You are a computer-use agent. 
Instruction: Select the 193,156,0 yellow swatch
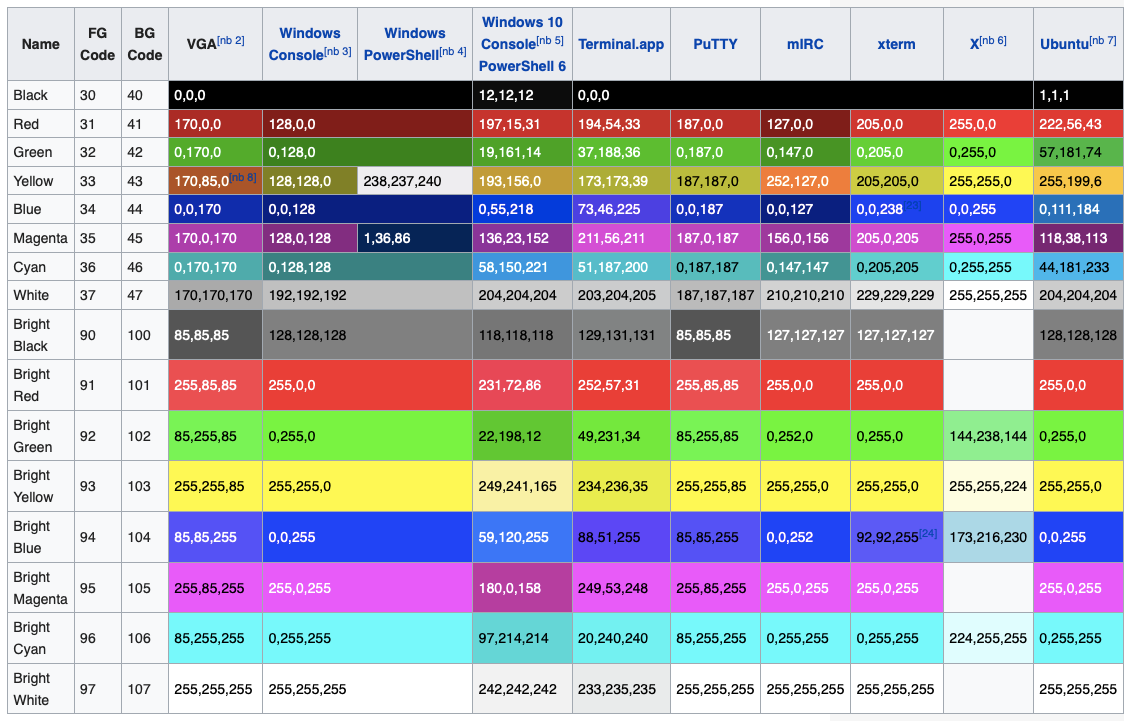[523, 181]
